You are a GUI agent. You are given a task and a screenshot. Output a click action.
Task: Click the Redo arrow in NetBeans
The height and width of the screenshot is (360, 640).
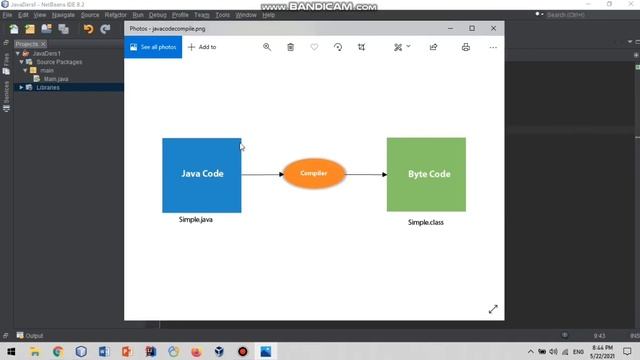coord(105,29)
